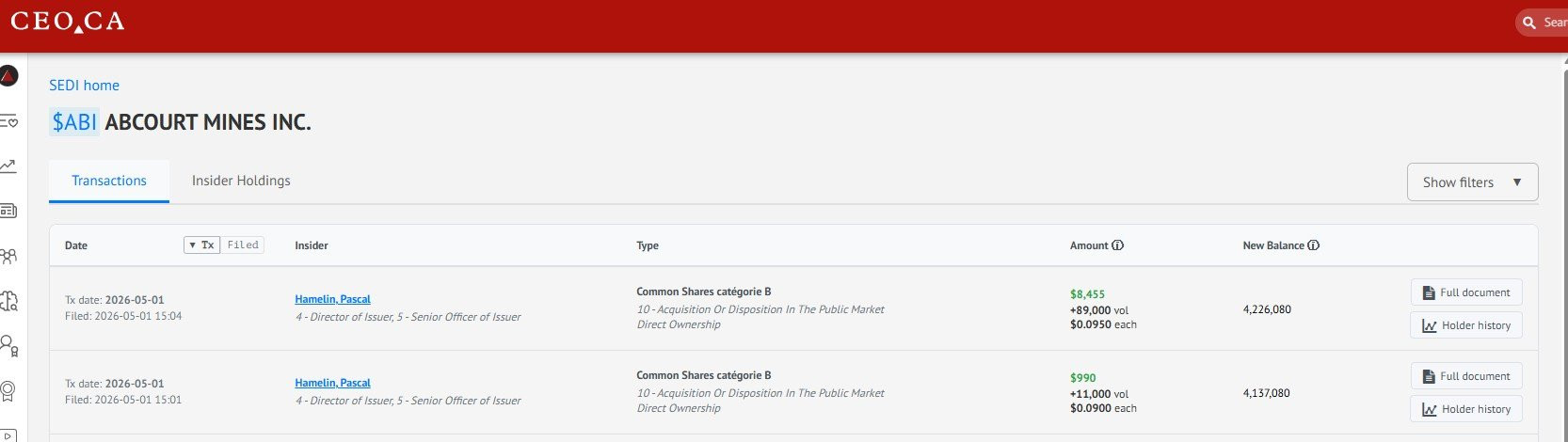Select '$0.0900 each' price text
This screenshot has height=442, width=1568.
point(1103,408)
